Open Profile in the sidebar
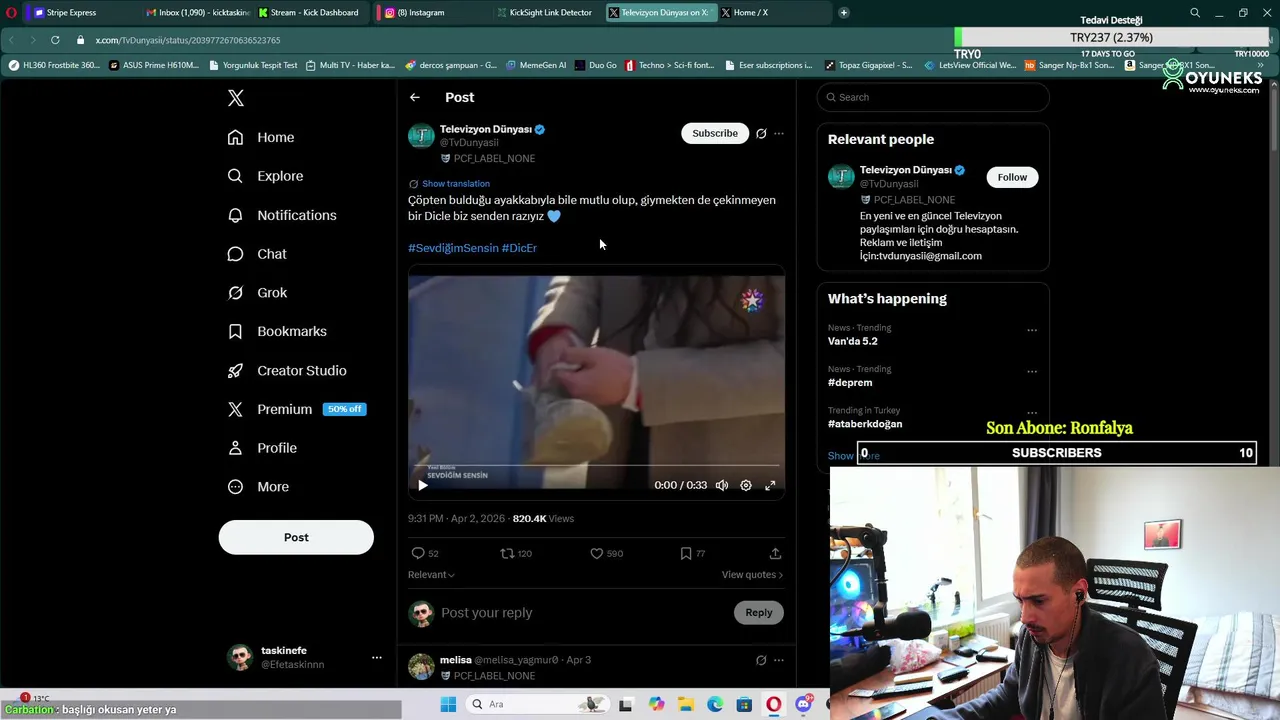Image resolution: width=1280 pixels, height=720 pixels. (x=262, y=448)
